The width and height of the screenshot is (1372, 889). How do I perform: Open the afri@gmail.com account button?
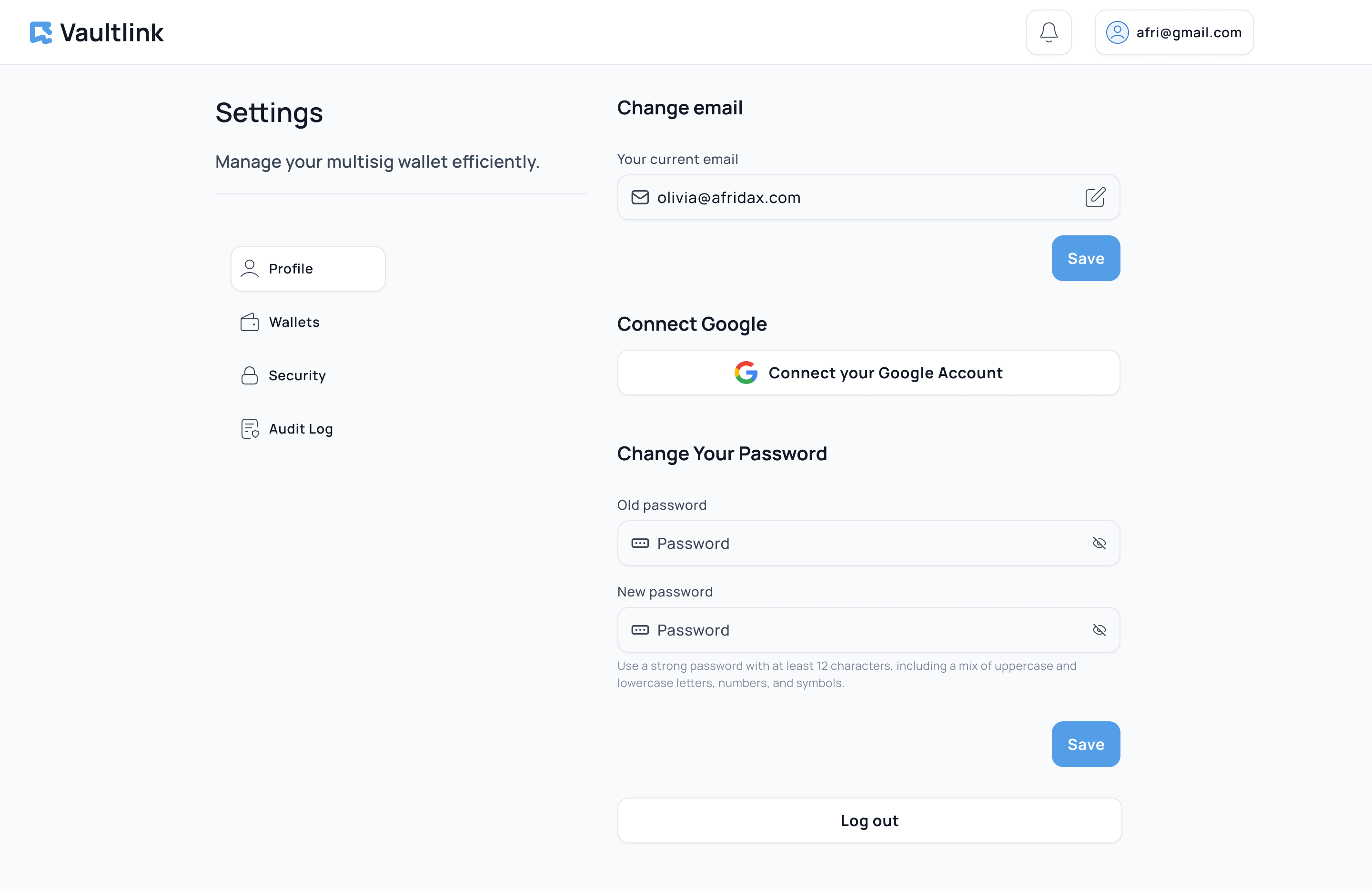(1174, 32)
